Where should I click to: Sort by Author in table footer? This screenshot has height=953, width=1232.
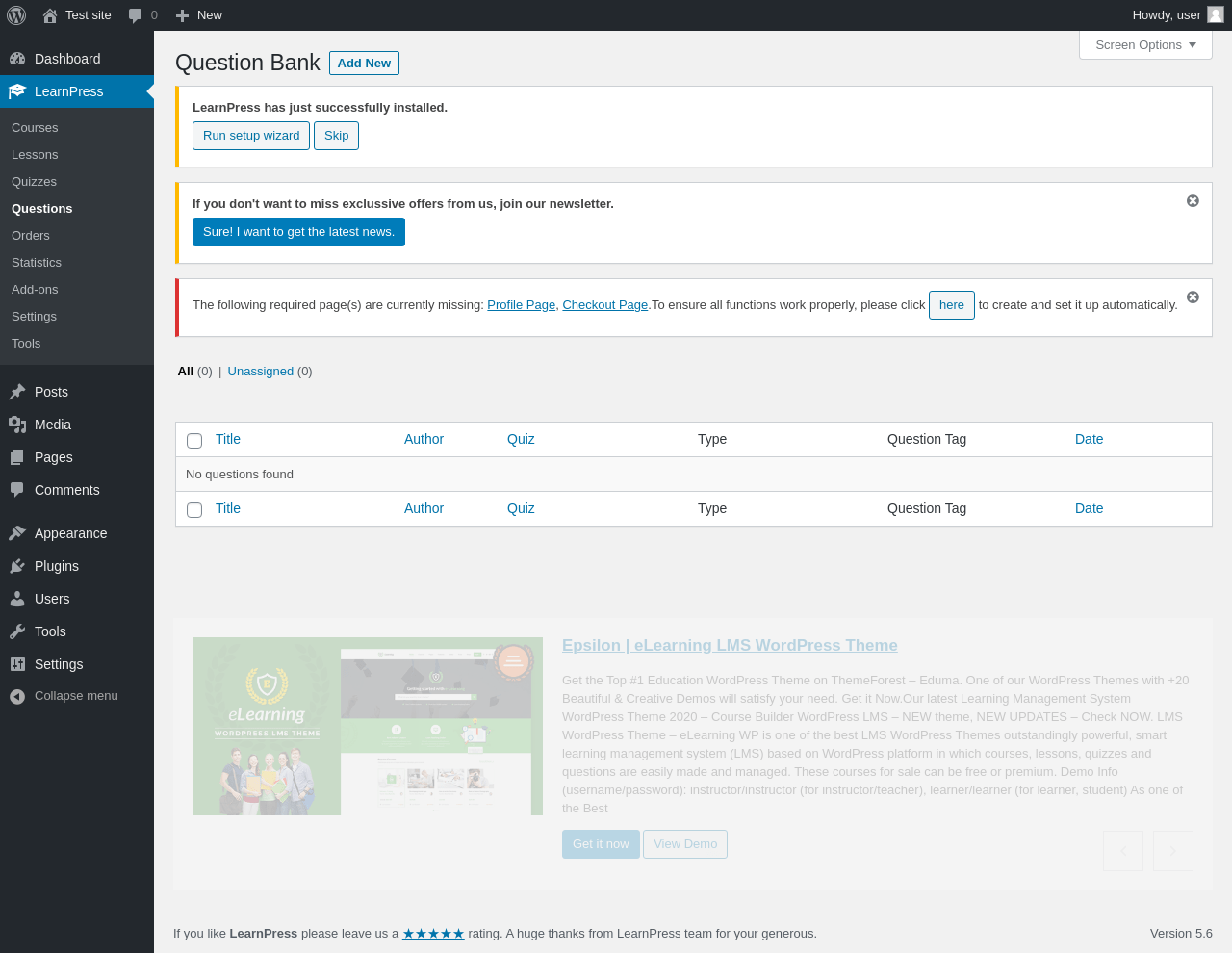point(423,508)
